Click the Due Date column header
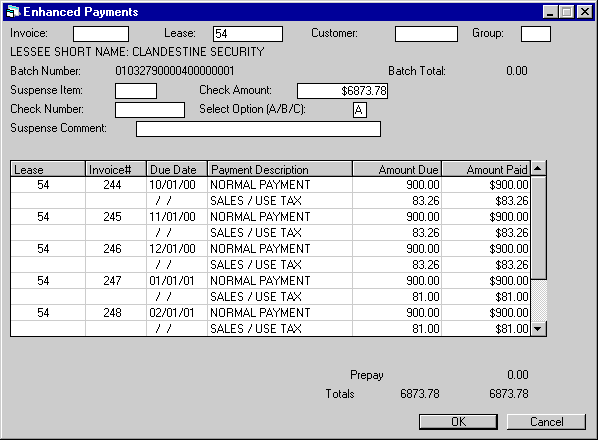Image resolution: width=598 pixels, height=440 pixels. click(177, 169)
